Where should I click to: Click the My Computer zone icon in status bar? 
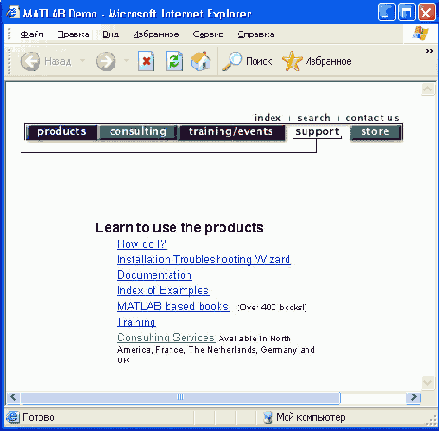click(267, 417)
